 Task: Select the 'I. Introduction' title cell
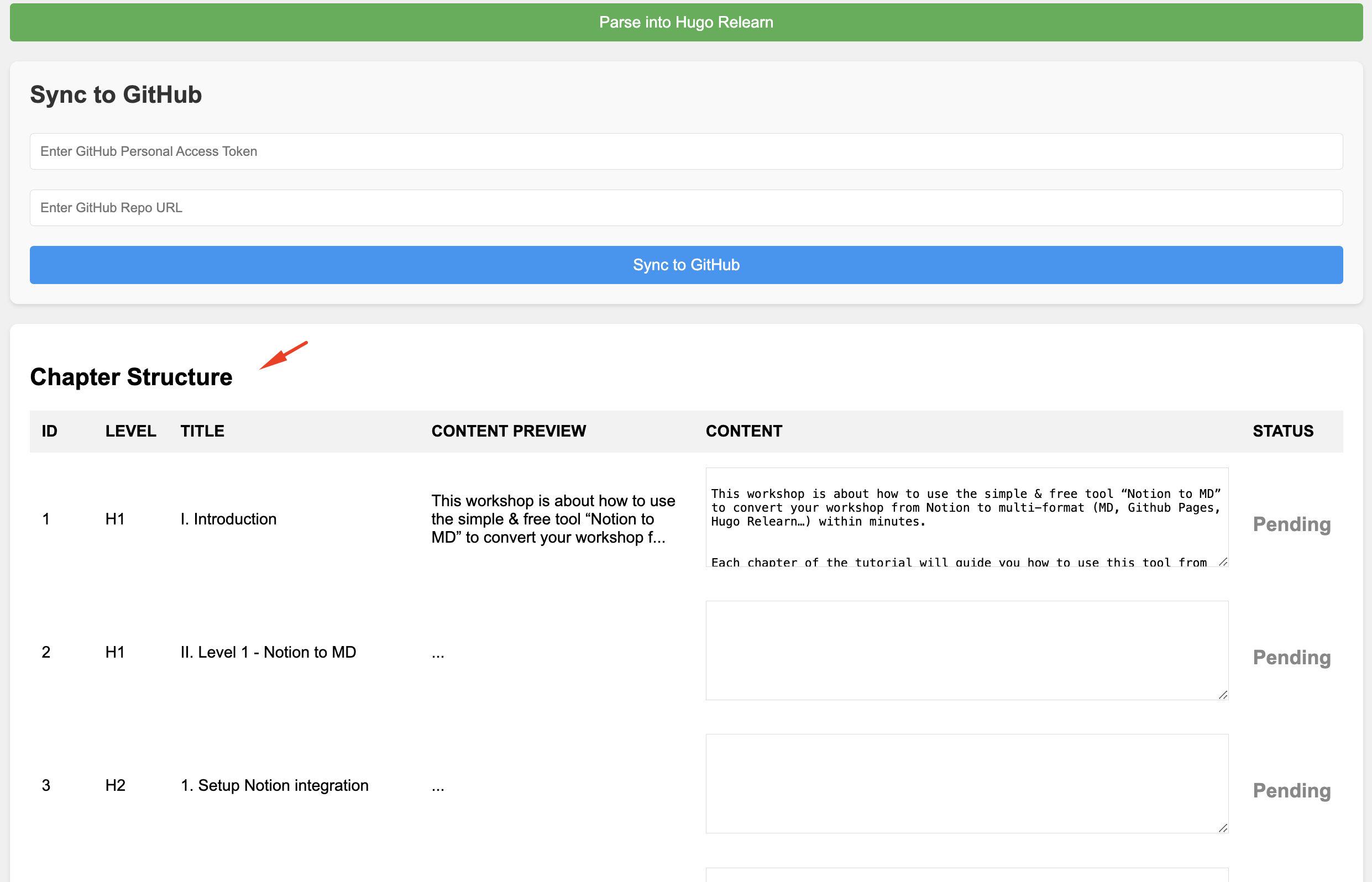coord(228,519)
